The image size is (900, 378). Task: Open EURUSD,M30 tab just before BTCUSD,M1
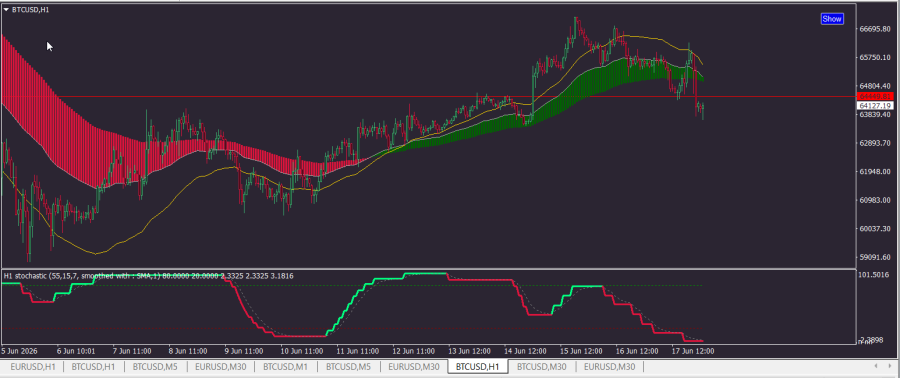click(220, 367)
